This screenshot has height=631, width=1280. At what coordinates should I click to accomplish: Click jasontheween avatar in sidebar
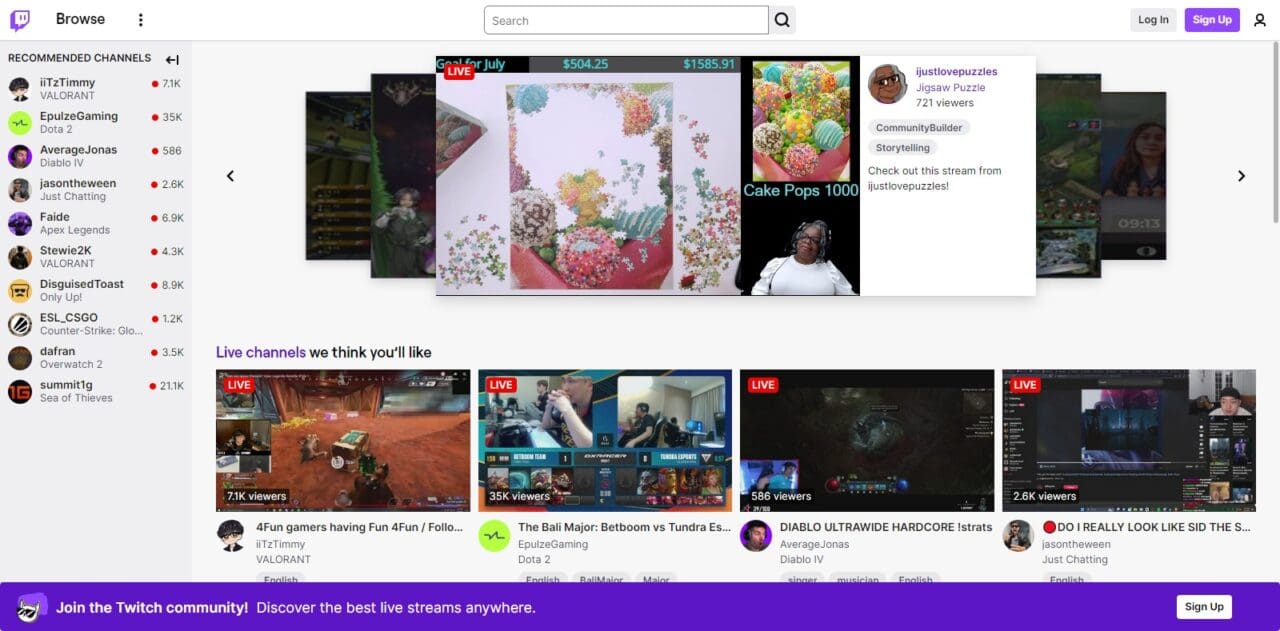coord(20,190)
